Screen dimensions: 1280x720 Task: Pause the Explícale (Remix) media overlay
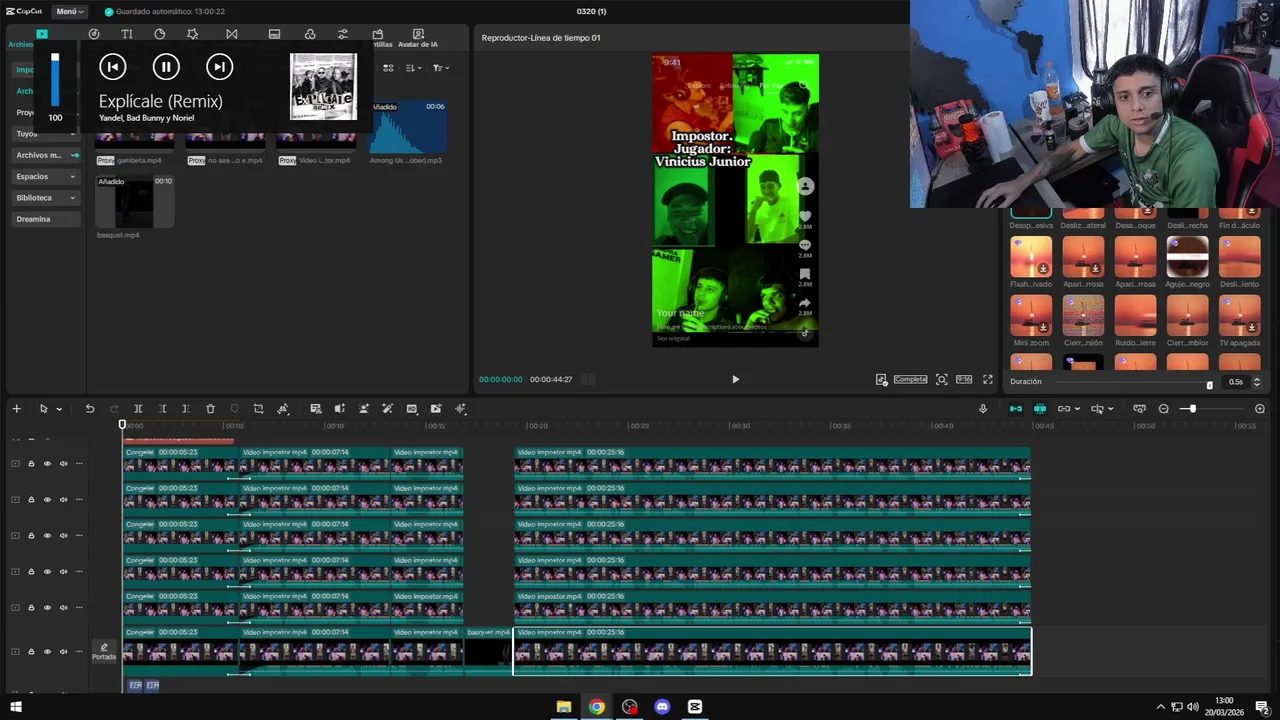click(166, 67)
